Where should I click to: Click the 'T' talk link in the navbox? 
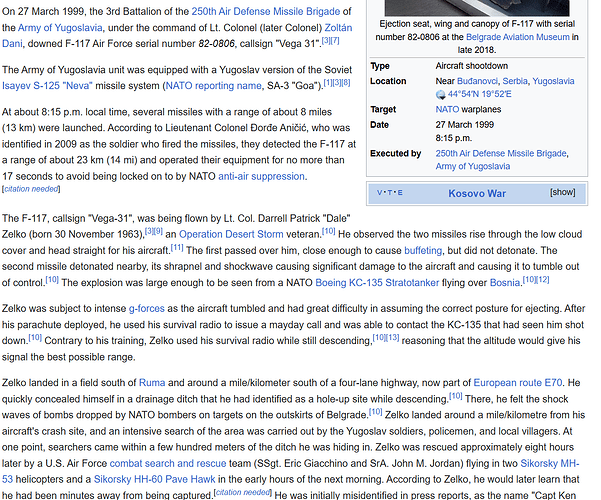coord(390,192)
